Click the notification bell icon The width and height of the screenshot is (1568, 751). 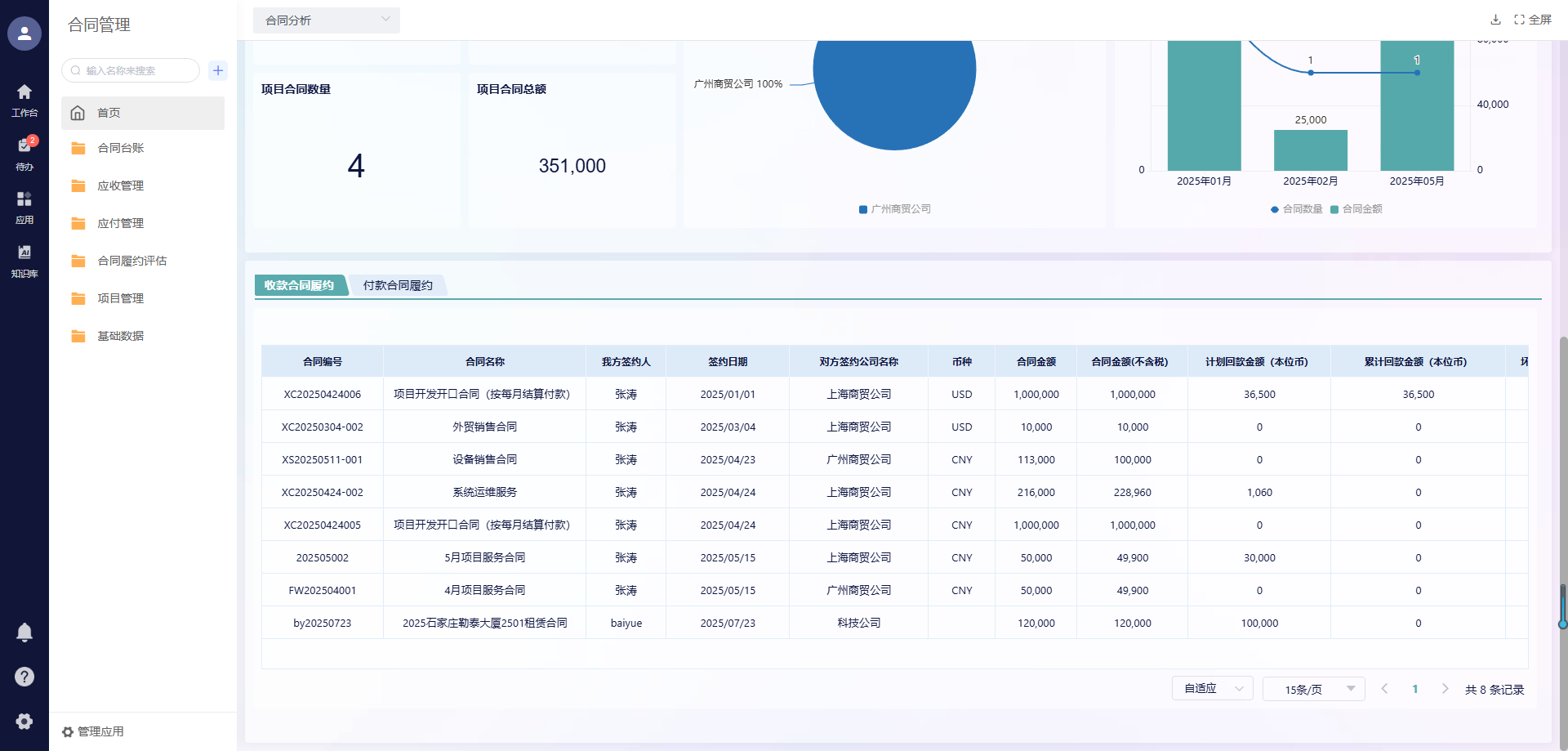point(24,633)
